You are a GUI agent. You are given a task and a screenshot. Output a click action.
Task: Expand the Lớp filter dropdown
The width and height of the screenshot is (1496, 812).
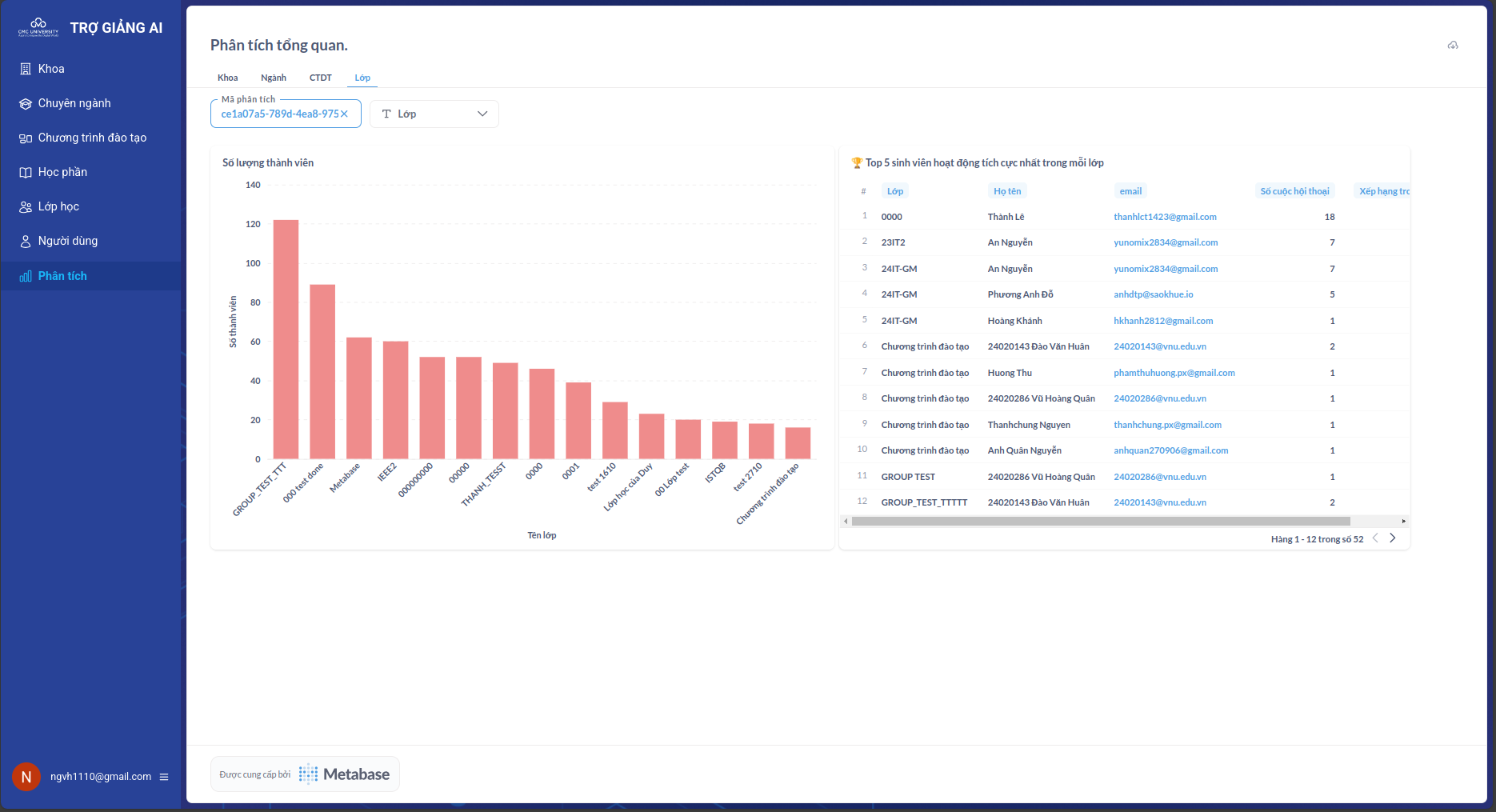(482, 114)
